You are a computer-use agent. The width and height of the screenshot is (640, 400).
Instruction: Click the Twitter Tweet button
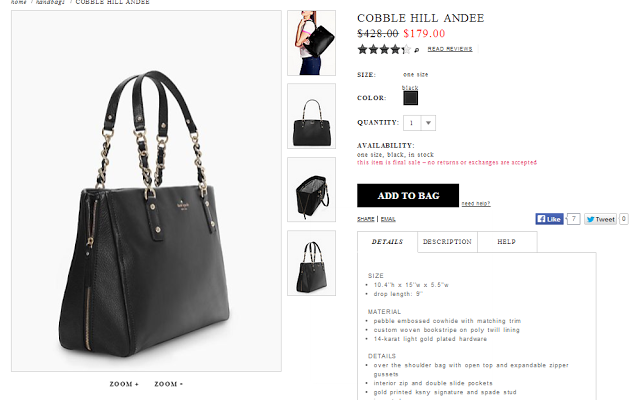tap(600, 219)
